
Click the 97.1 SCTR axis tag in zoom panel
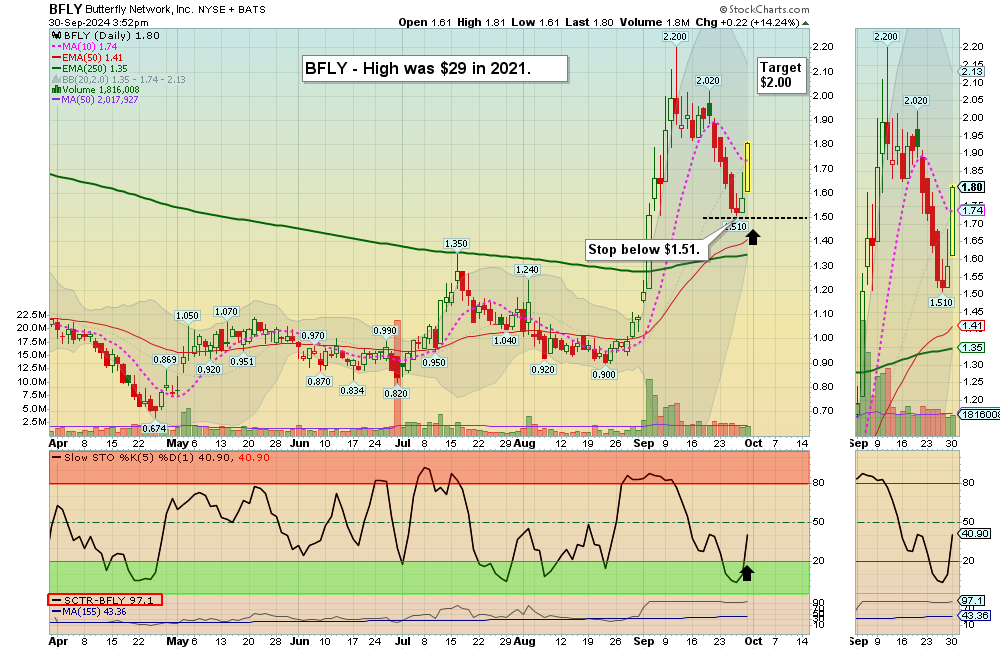tap(973, 601)
